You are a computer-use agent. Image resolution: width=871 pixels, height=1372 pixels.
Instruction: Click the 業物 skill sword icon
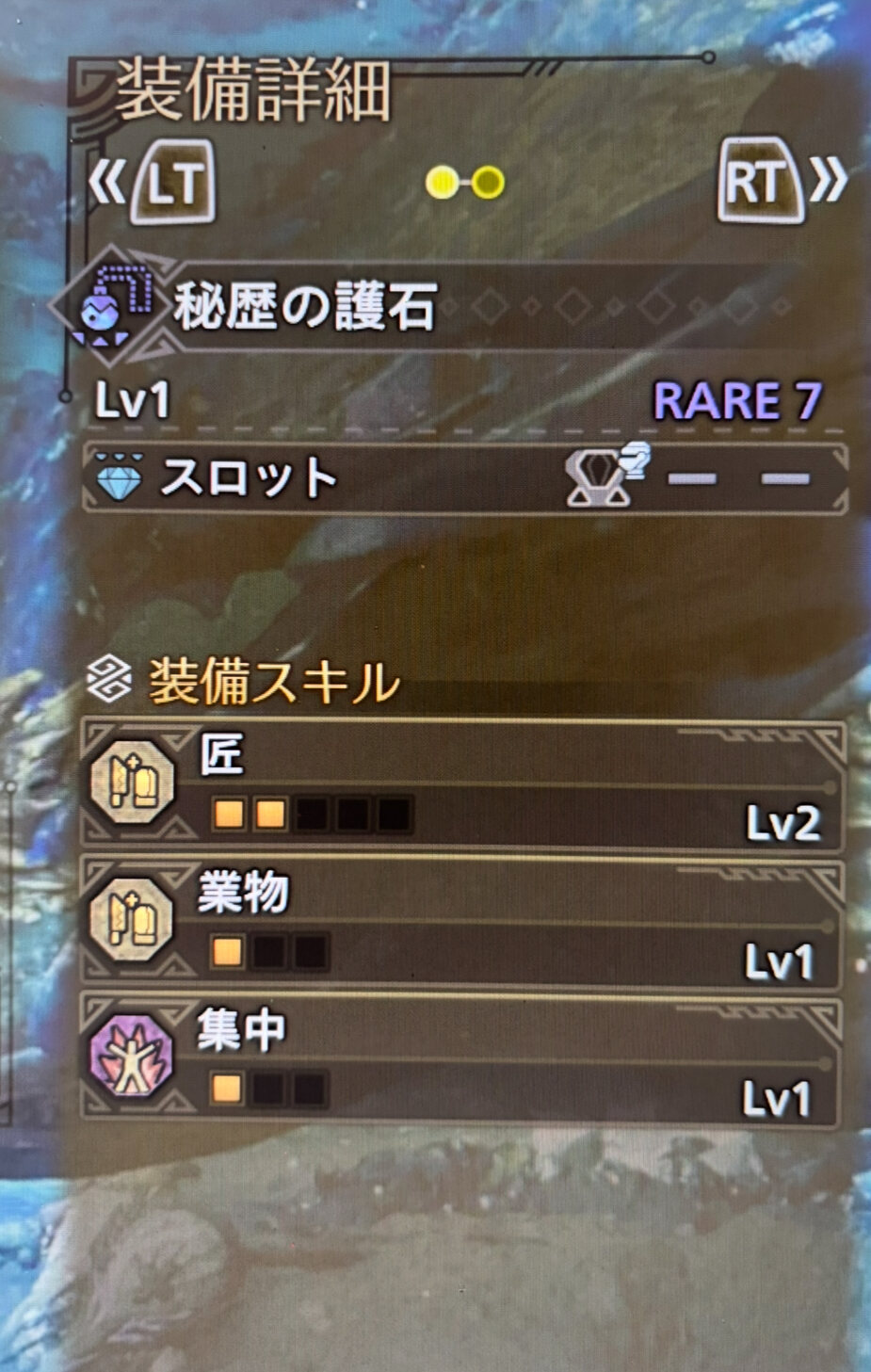(132, 920)
